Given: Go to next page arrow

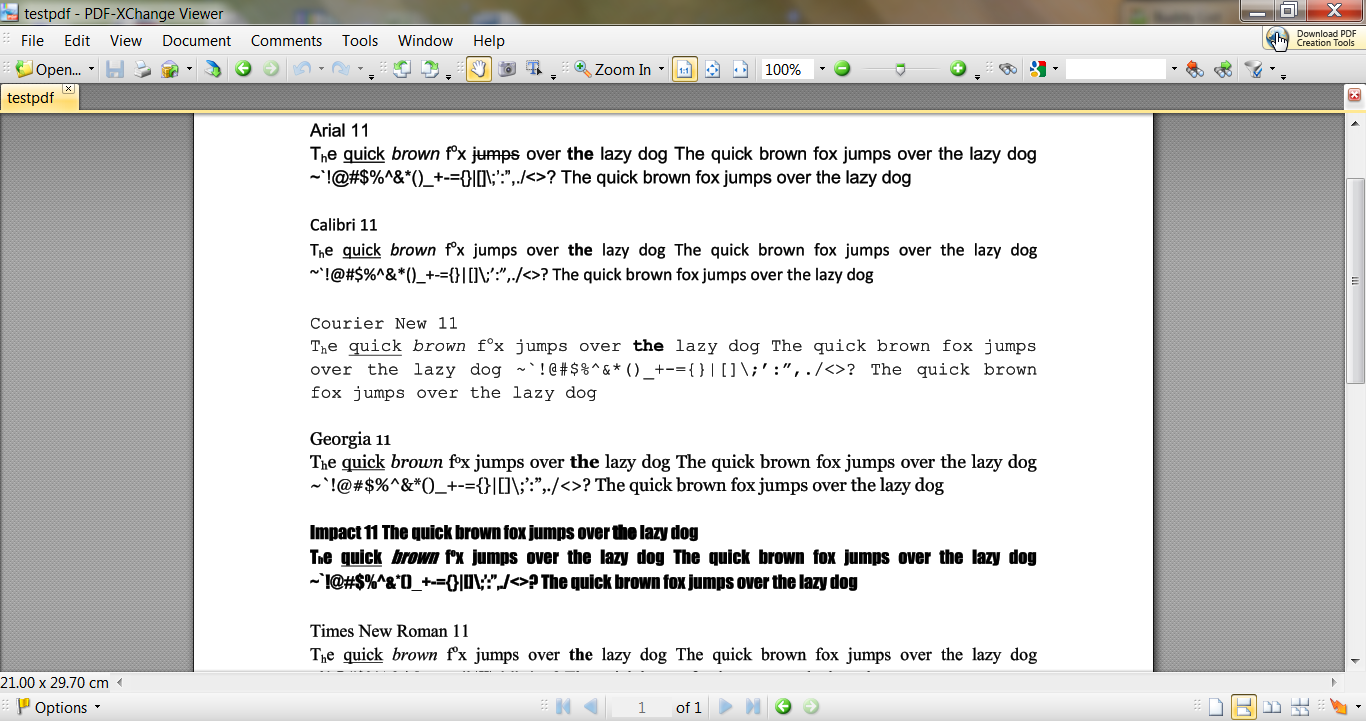Looking at the screenshot, I should pos(726,707).
